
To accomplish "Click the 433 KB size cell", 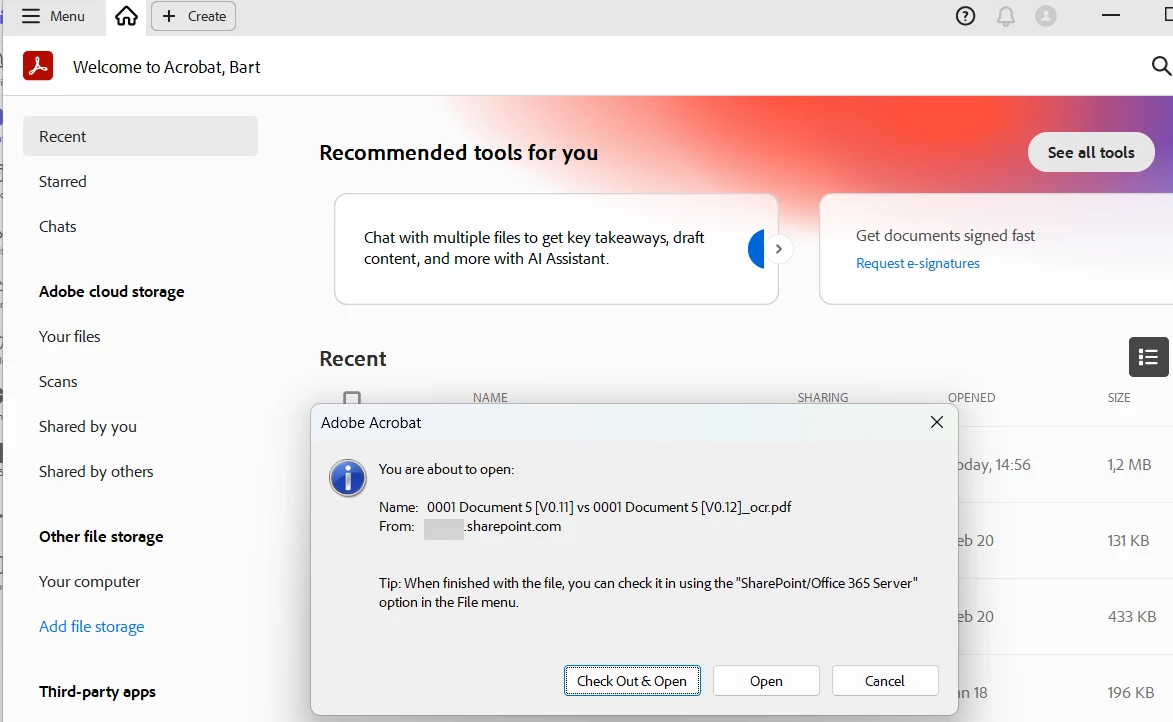I will click(x=1132, y=617).
